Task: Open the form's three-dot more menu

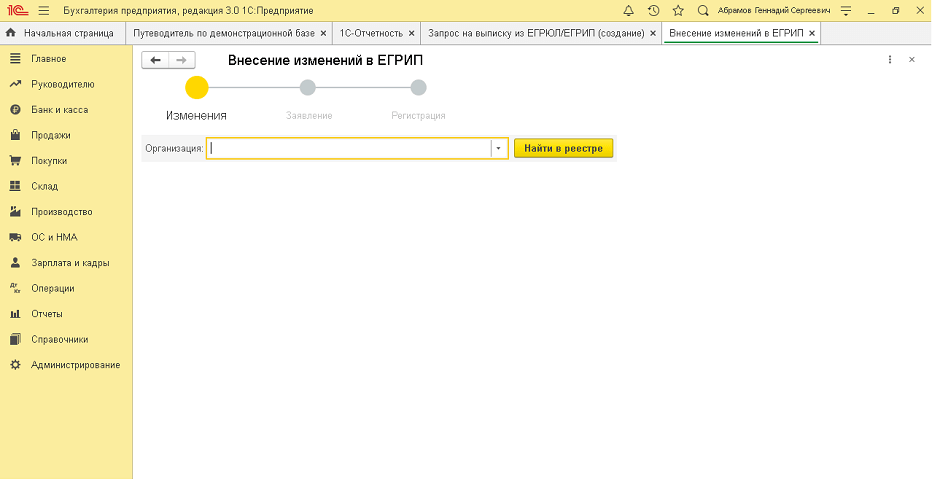Action: pyautogui.click(x=890, y=59)
